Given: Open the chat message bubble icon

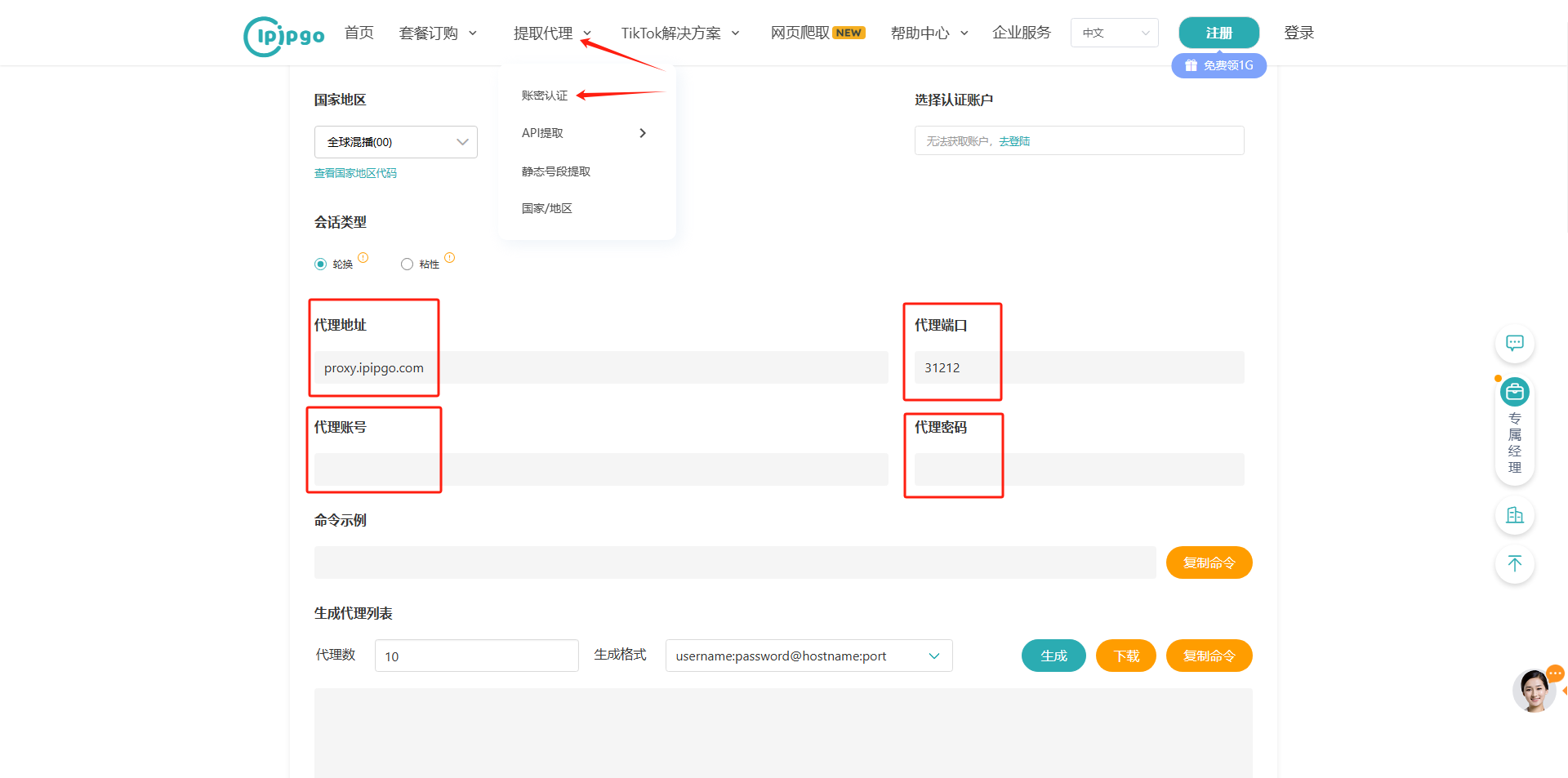Looking at the screenshot, I should click(1515, 344).
